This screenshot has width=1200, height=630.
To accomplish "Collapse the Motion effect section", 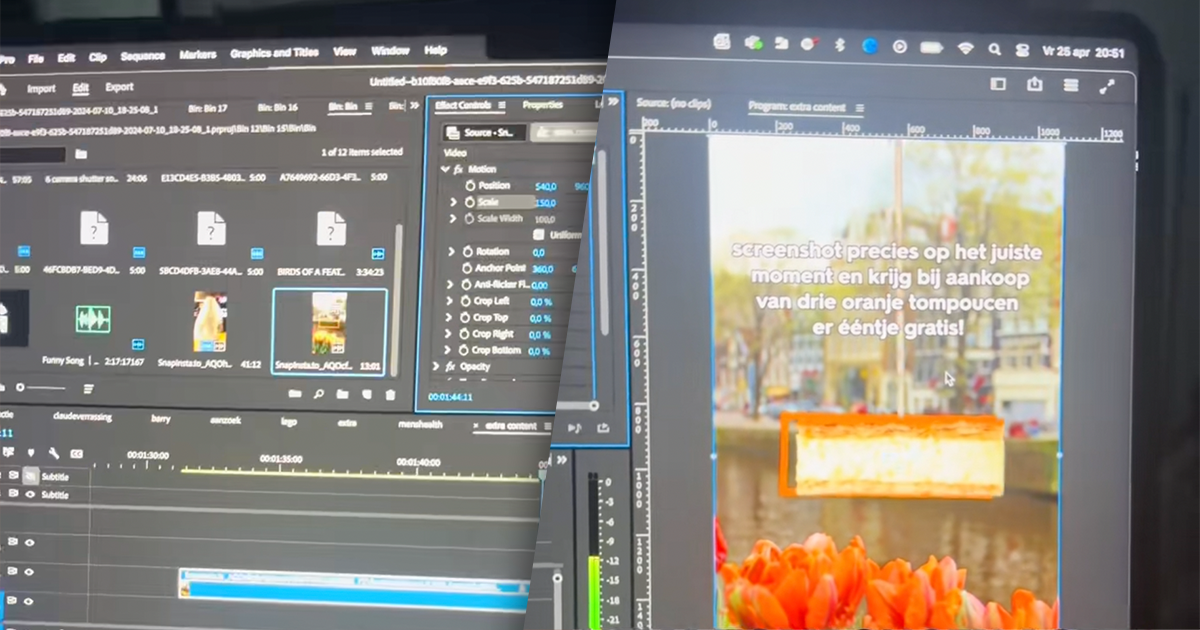I will [444, 169].
